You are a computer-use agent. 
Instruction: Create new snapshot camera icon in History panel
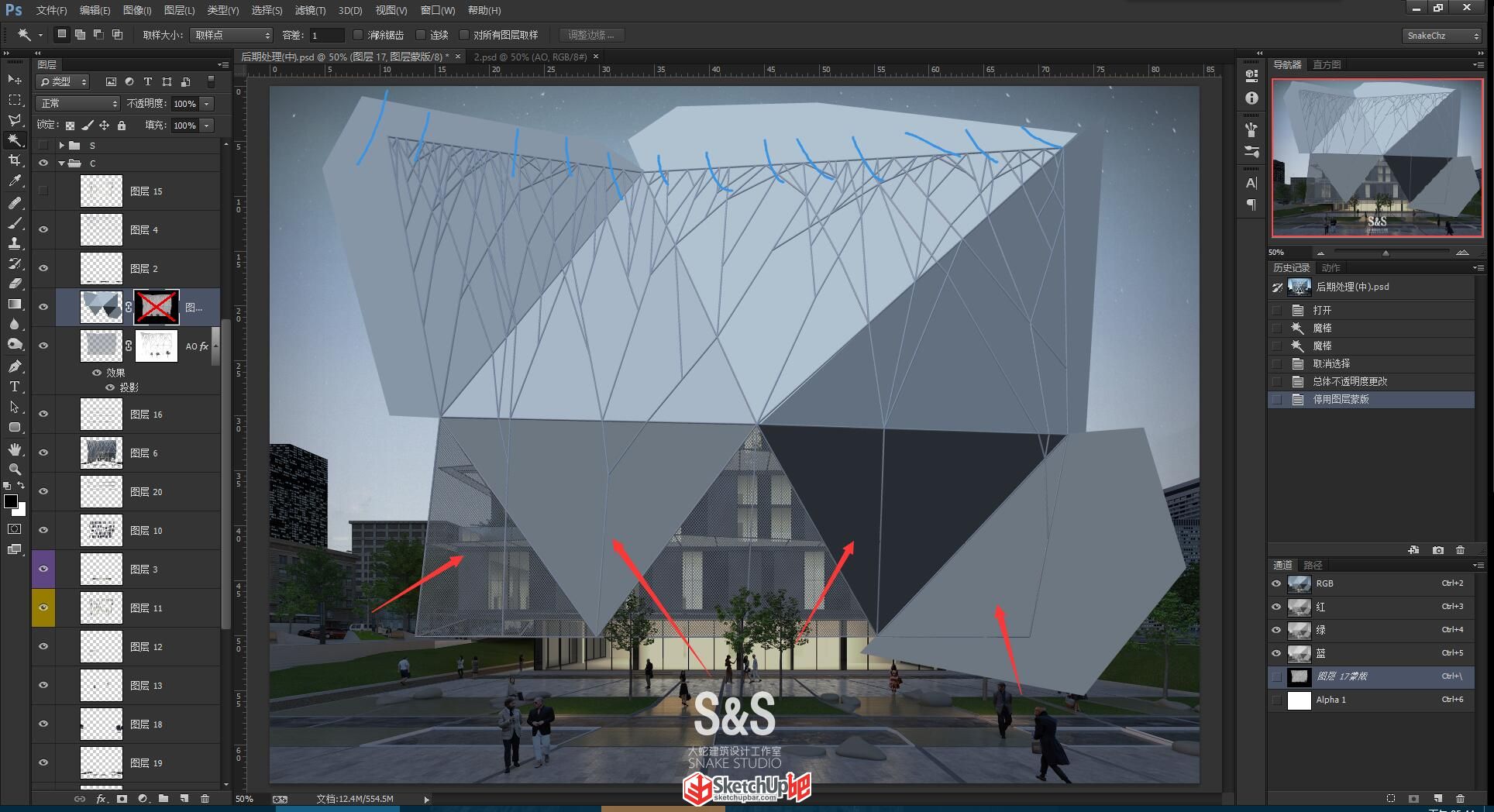(x=1438, y=550)
